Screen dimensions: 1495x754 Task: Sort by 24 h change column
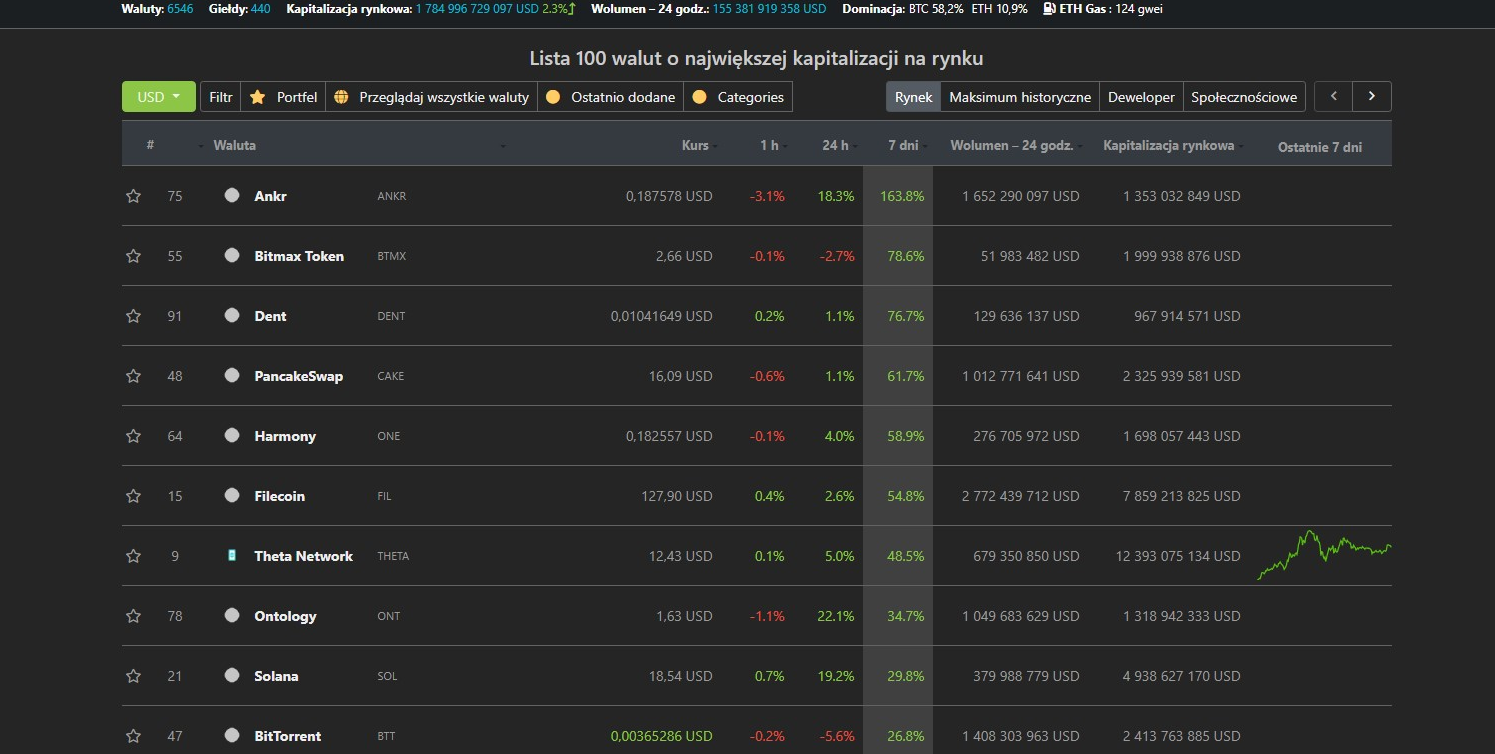(x=835, y=145)
